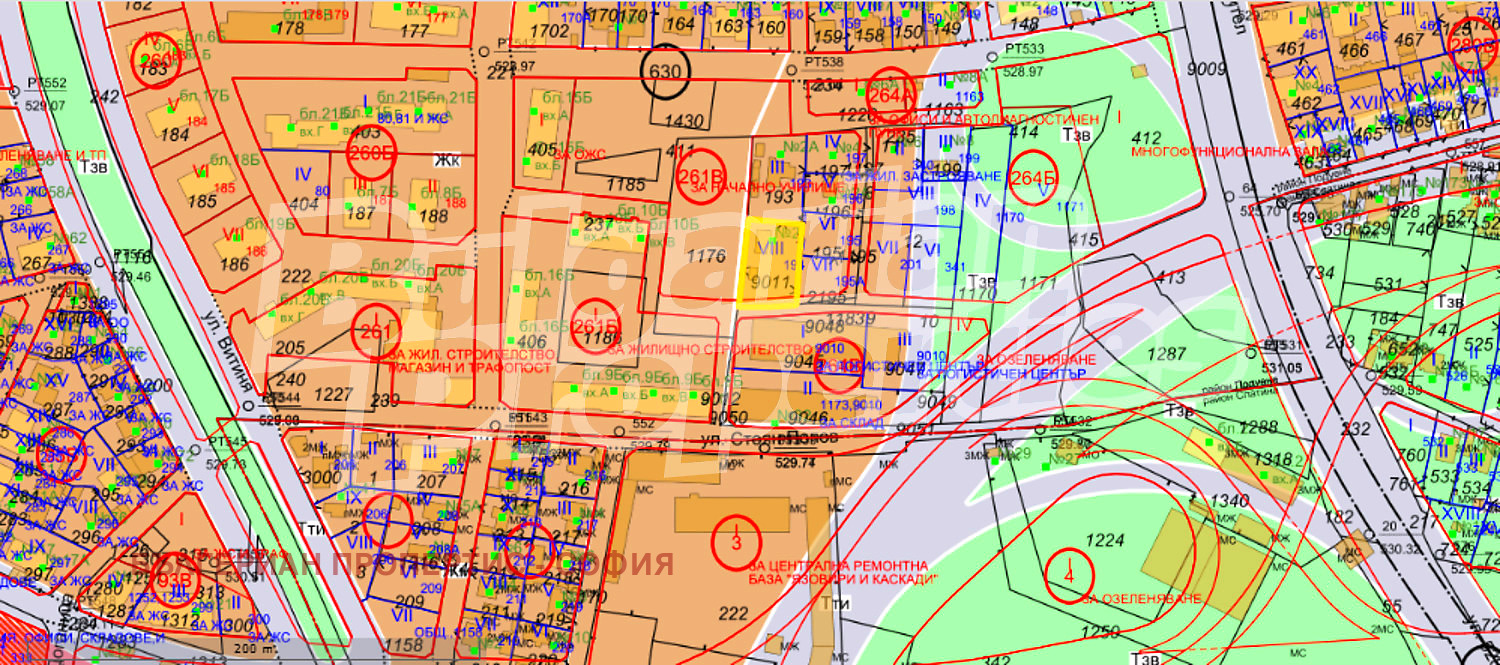Select parcel number 1318
The height and width of the screenshot is (665, 1500).
(x=1274, y=458)
